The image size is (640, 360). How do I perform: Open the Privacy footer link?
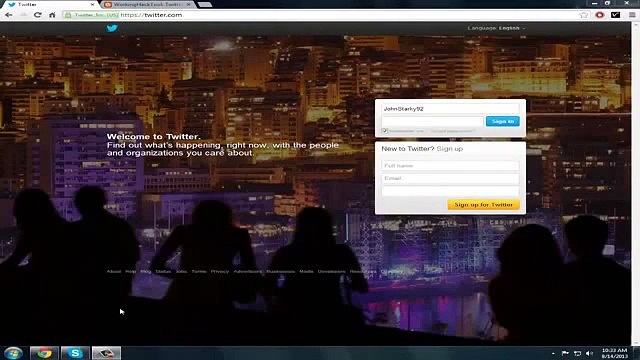point(220,271)
